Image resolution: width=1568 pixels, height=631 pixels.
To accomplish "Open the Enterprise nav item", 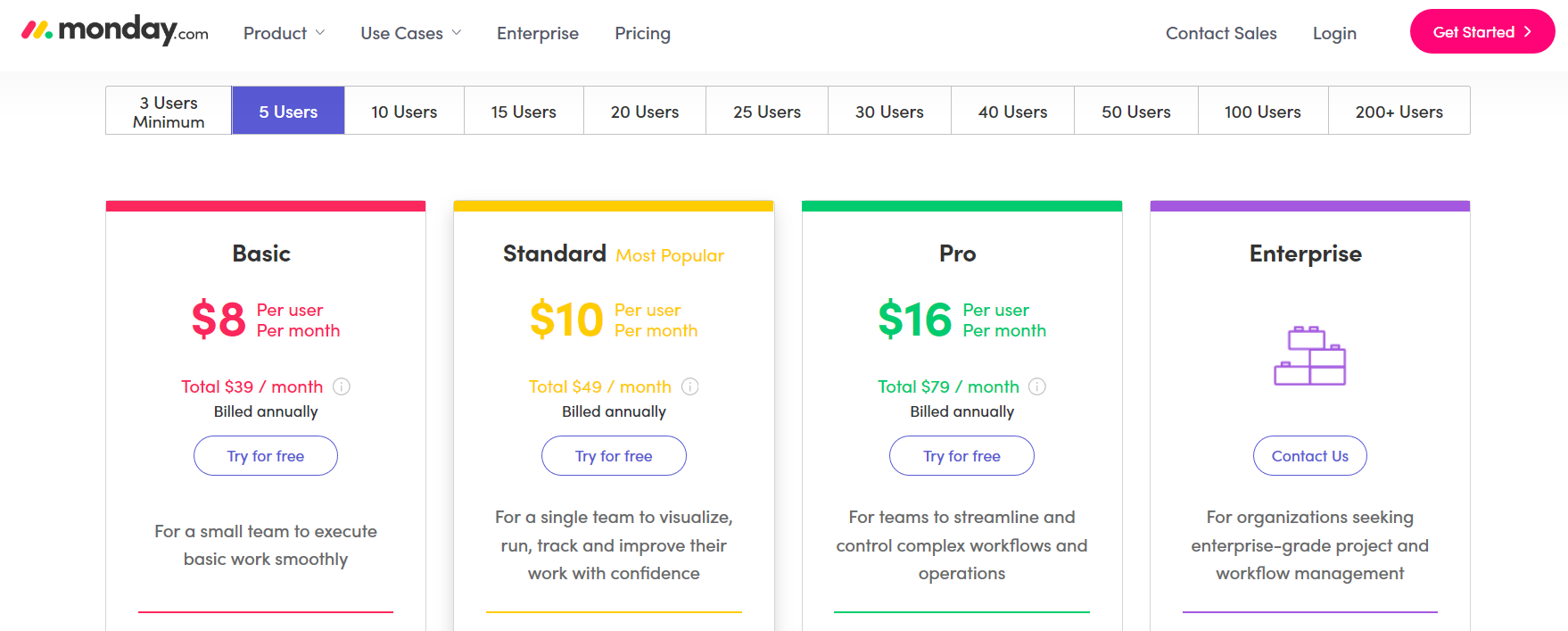I will [538, 33].
